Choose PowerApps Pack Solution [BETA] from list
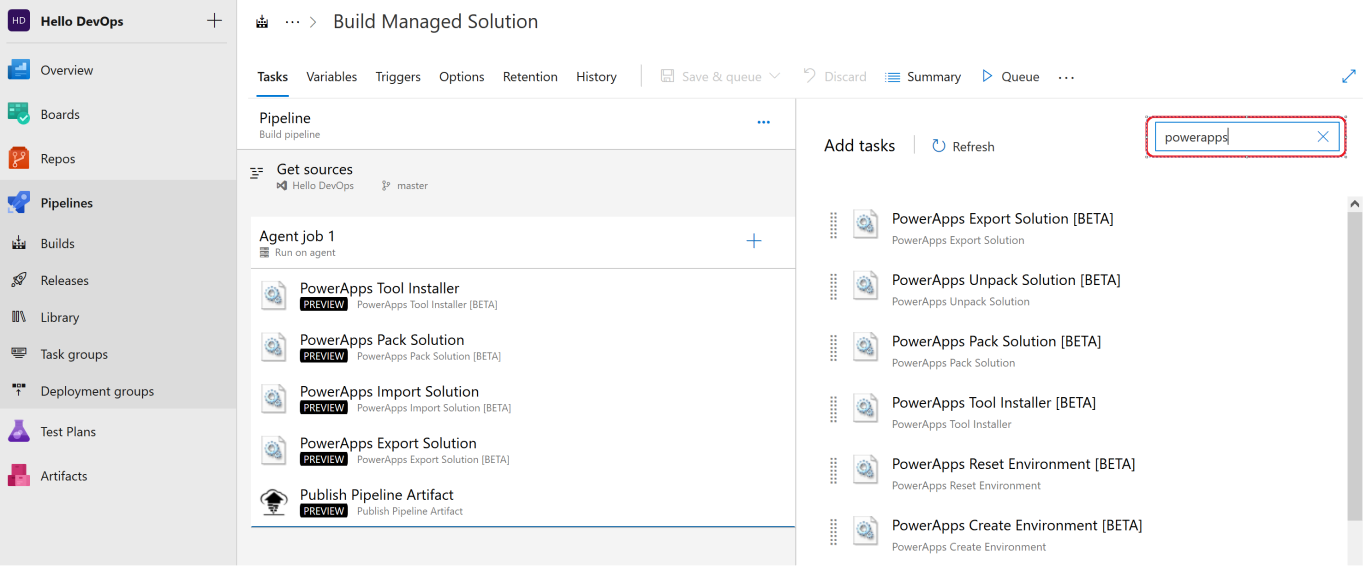This screenshot has width=1366, height=570. [996, 341]
